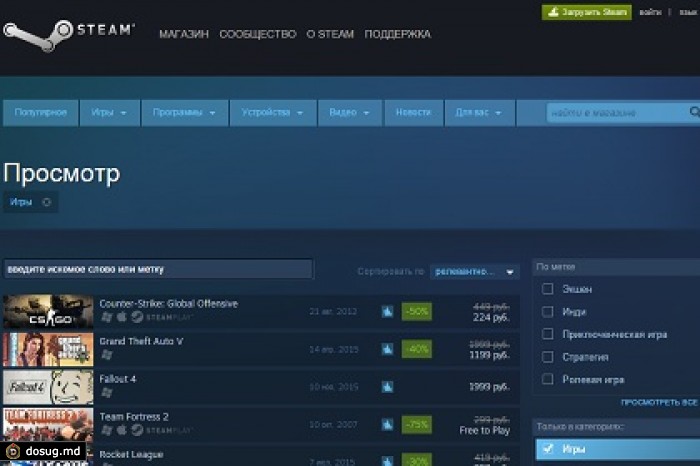Tick the Стратегия tag checkbox
Viewport: 700px width, 466px height.
pos(547,357)
